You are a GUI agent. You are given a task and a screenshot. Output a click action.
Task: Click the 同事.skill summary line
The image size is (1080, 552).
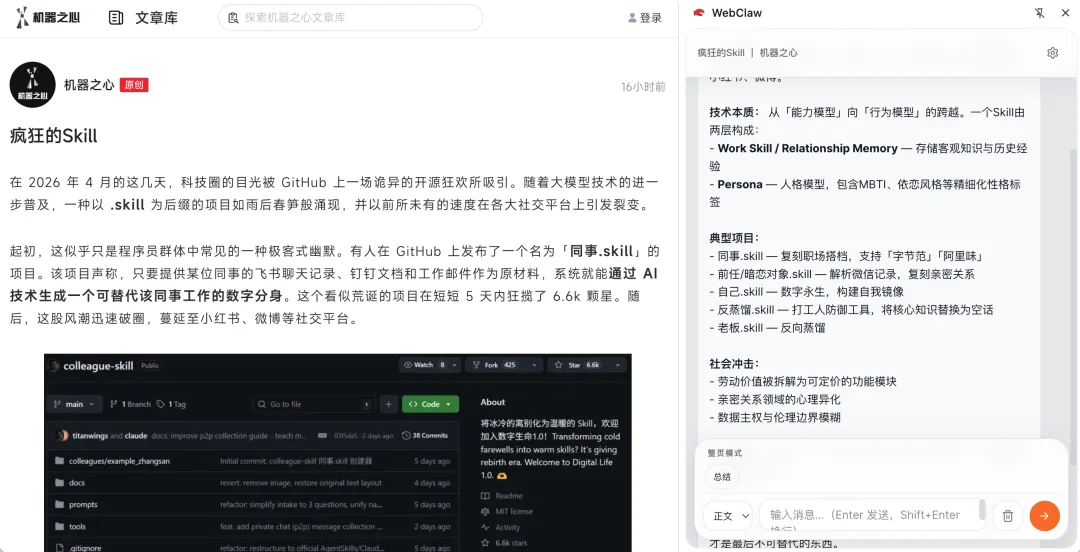[x=847, y=256]
